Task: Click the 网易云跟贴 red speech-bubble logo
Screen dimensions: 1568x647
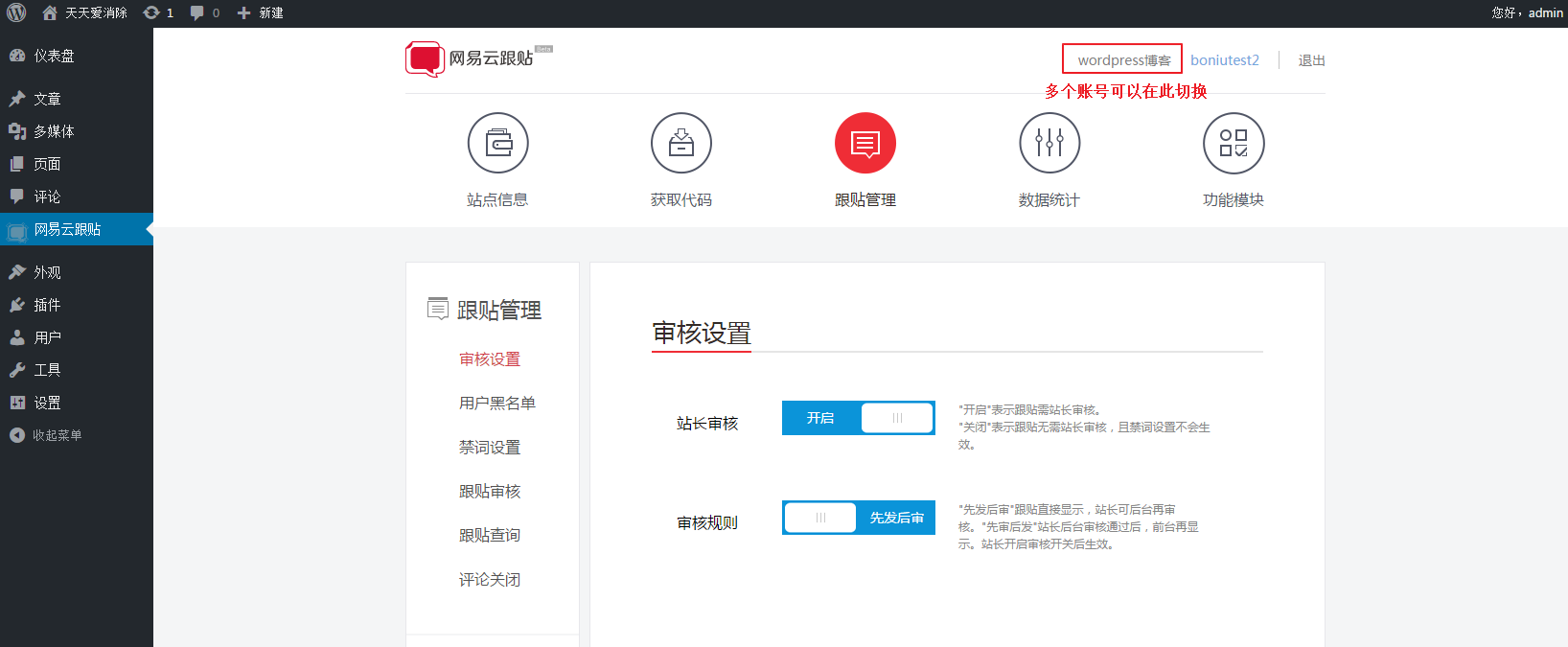Action: [425, 58]
